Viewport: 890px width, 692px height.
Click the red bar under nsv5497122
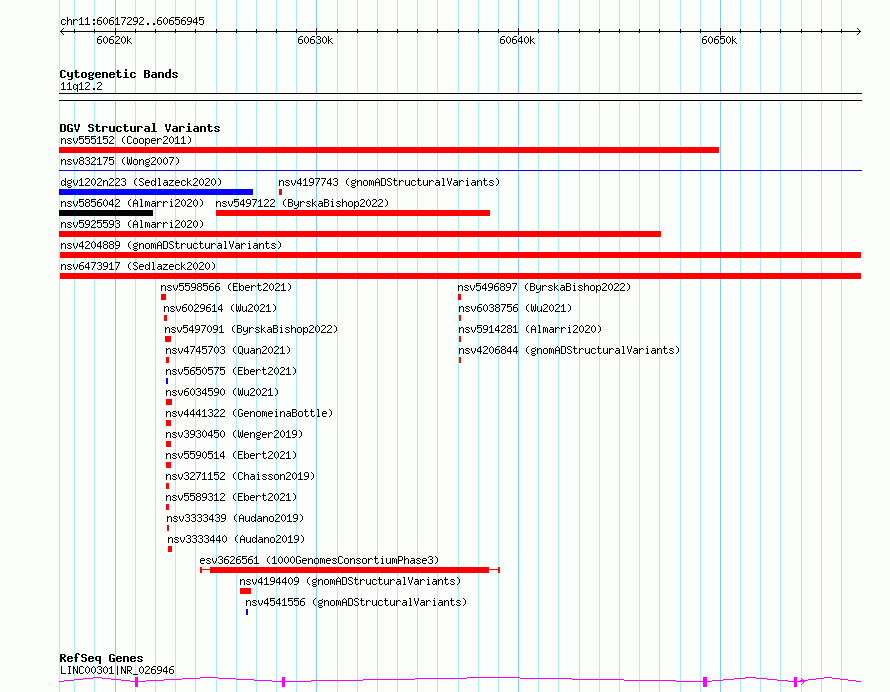(353, 213)
